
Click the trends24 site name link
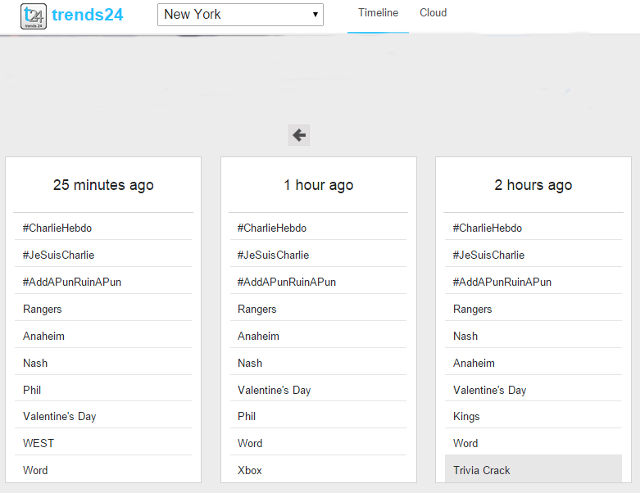87,15
